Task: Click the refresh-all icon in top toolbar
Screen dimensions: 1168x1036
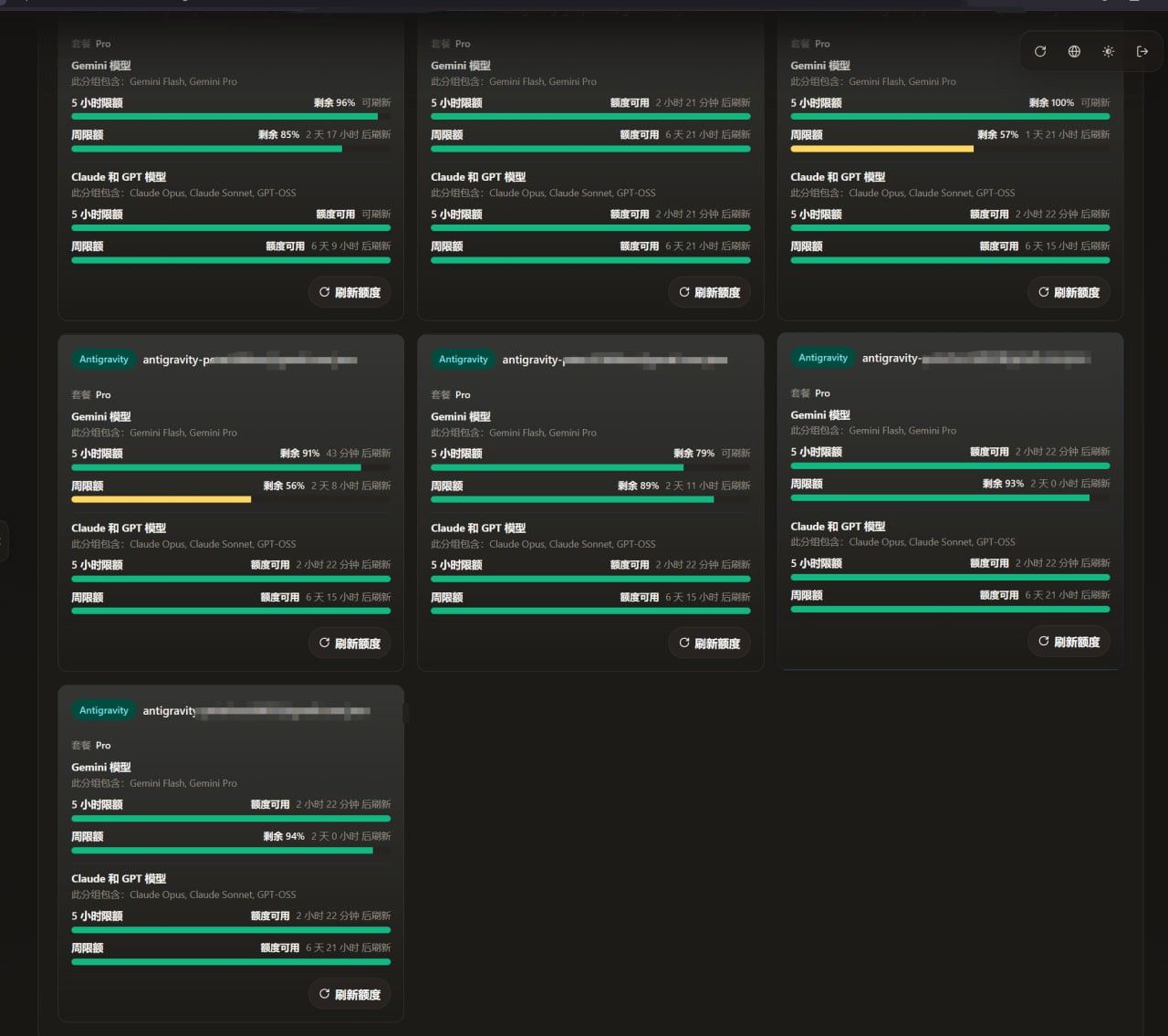Action: 1040,52
